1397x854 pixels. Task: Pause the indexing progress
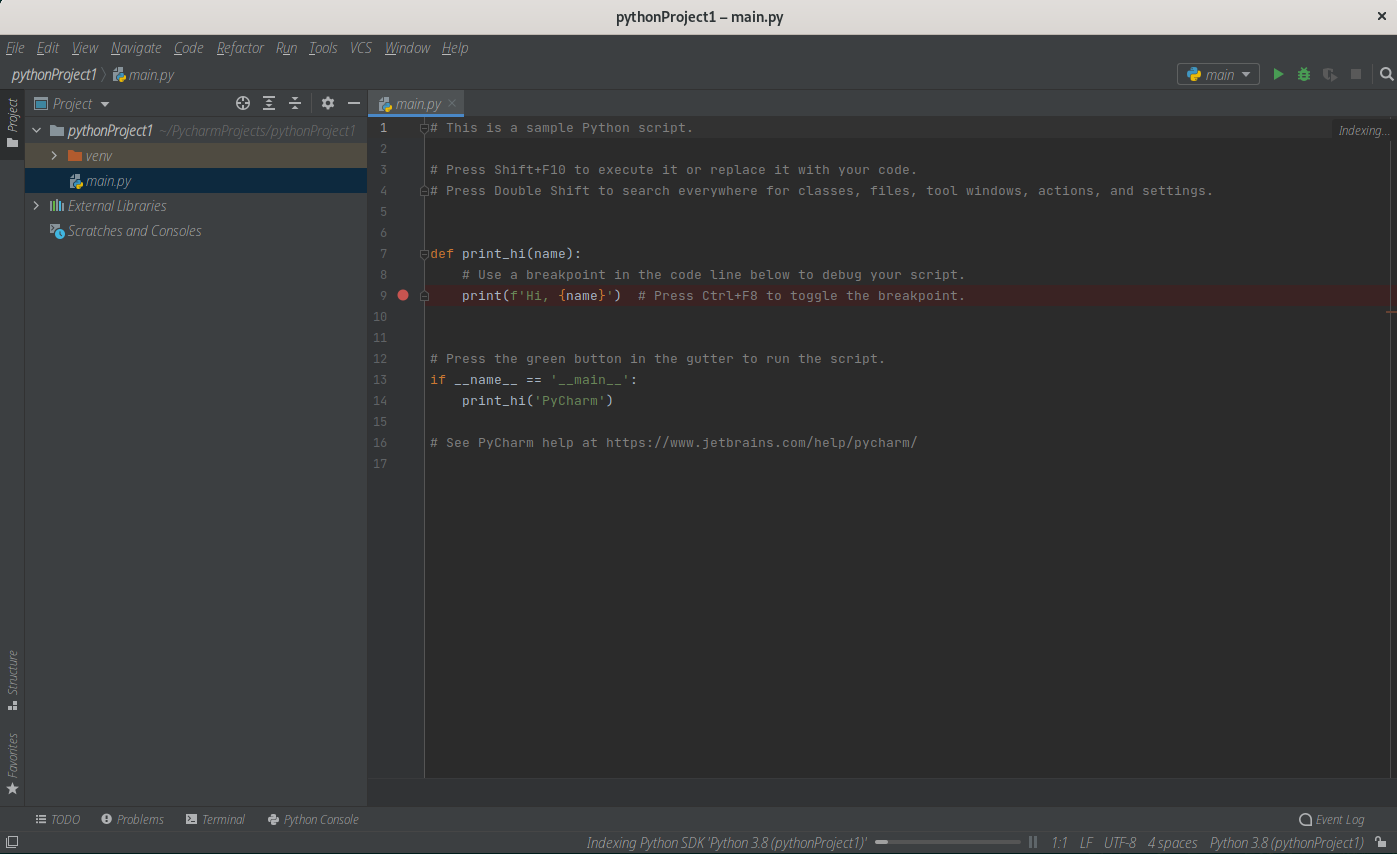tap(1033, 843)
